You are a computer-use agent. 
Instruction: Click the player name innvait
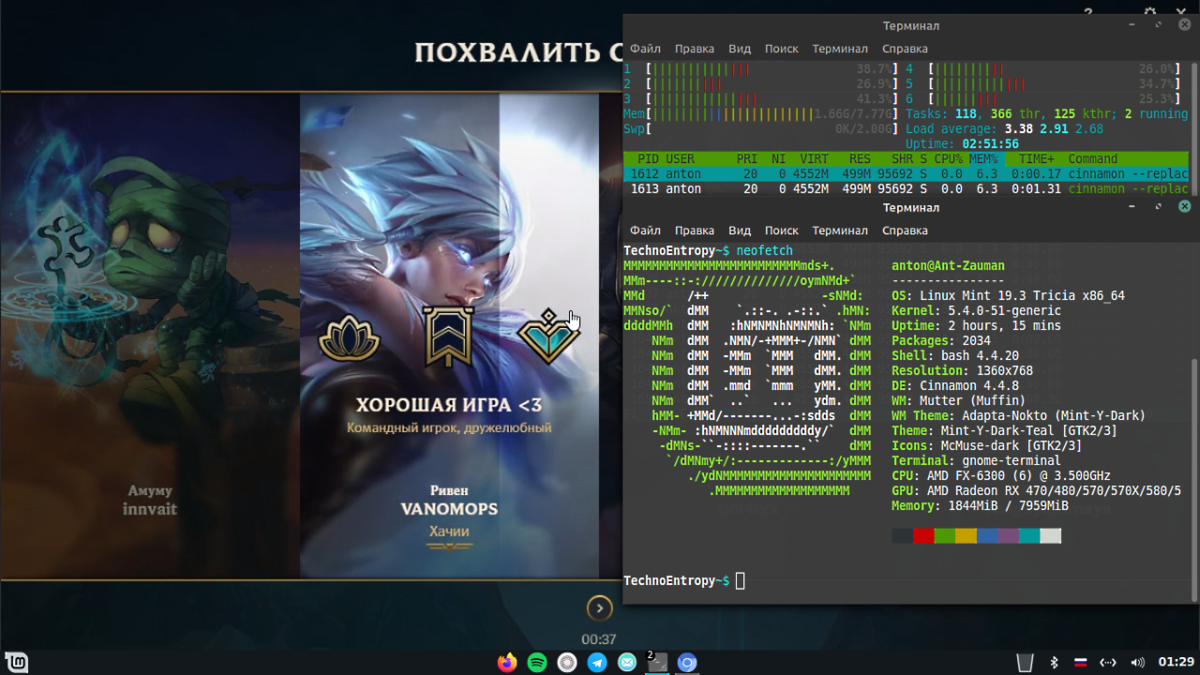[x=150, y=509]
